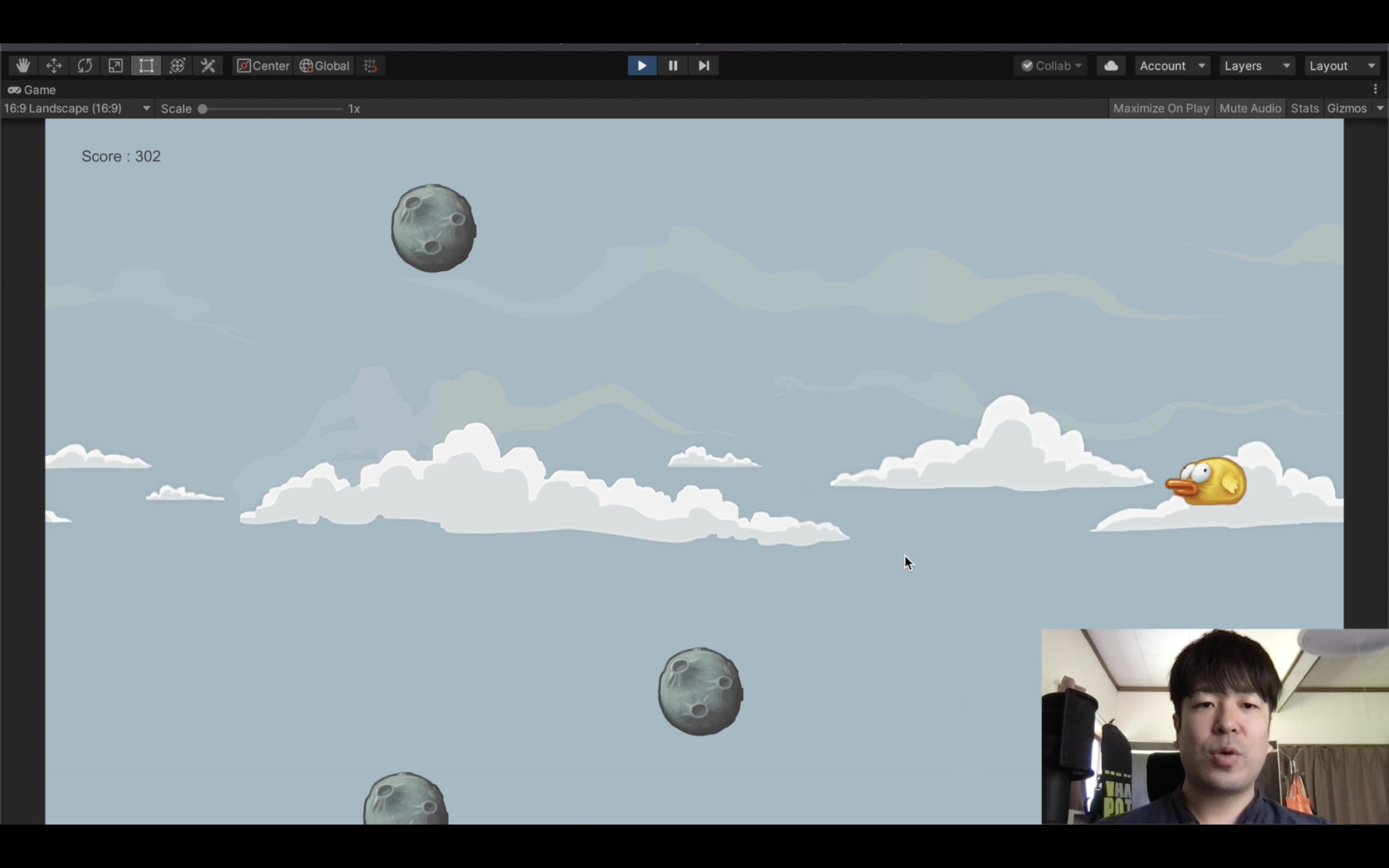The image size is (1389, 868).
Task: Switch to the Game tab
Action: 32,90
